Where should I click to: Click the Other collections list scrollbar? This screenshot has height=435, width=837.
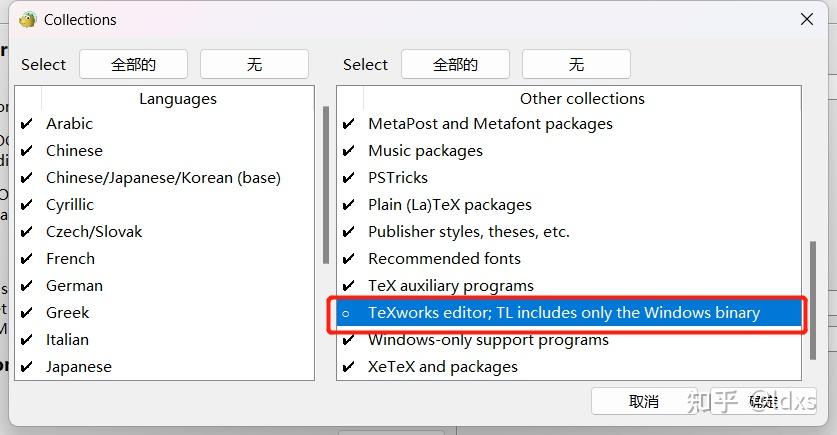[x=812, y=300]
